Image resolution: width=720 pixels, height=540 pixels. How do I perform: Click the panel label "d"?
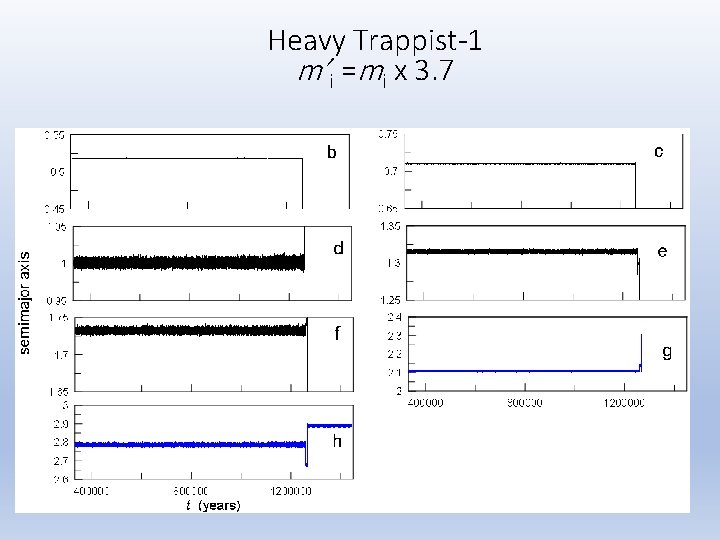click(x=338, y=248)
